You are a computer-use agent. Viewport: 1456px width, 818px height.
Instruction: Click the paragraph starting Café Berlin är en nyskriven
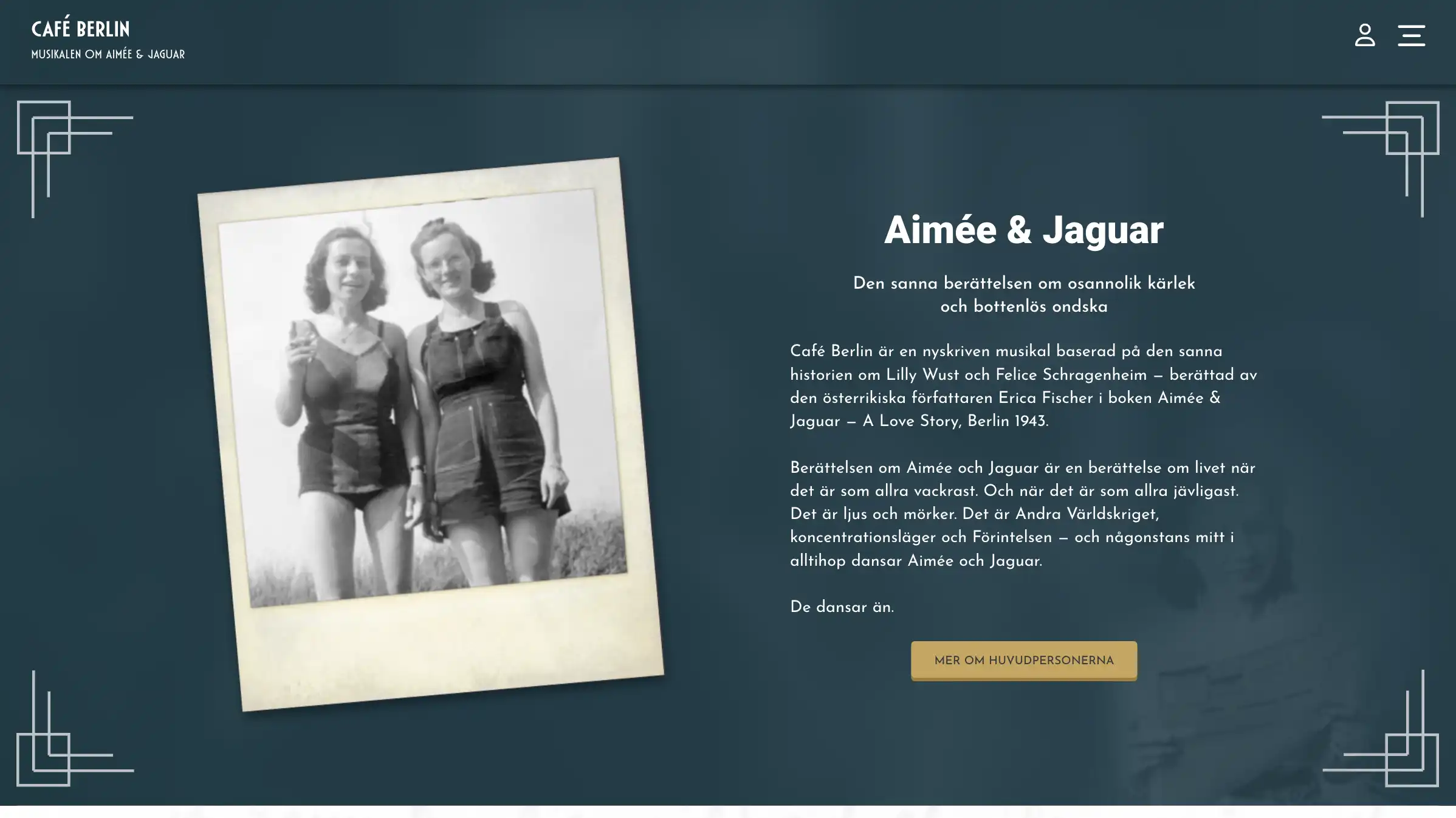[x=1023, y=386]
